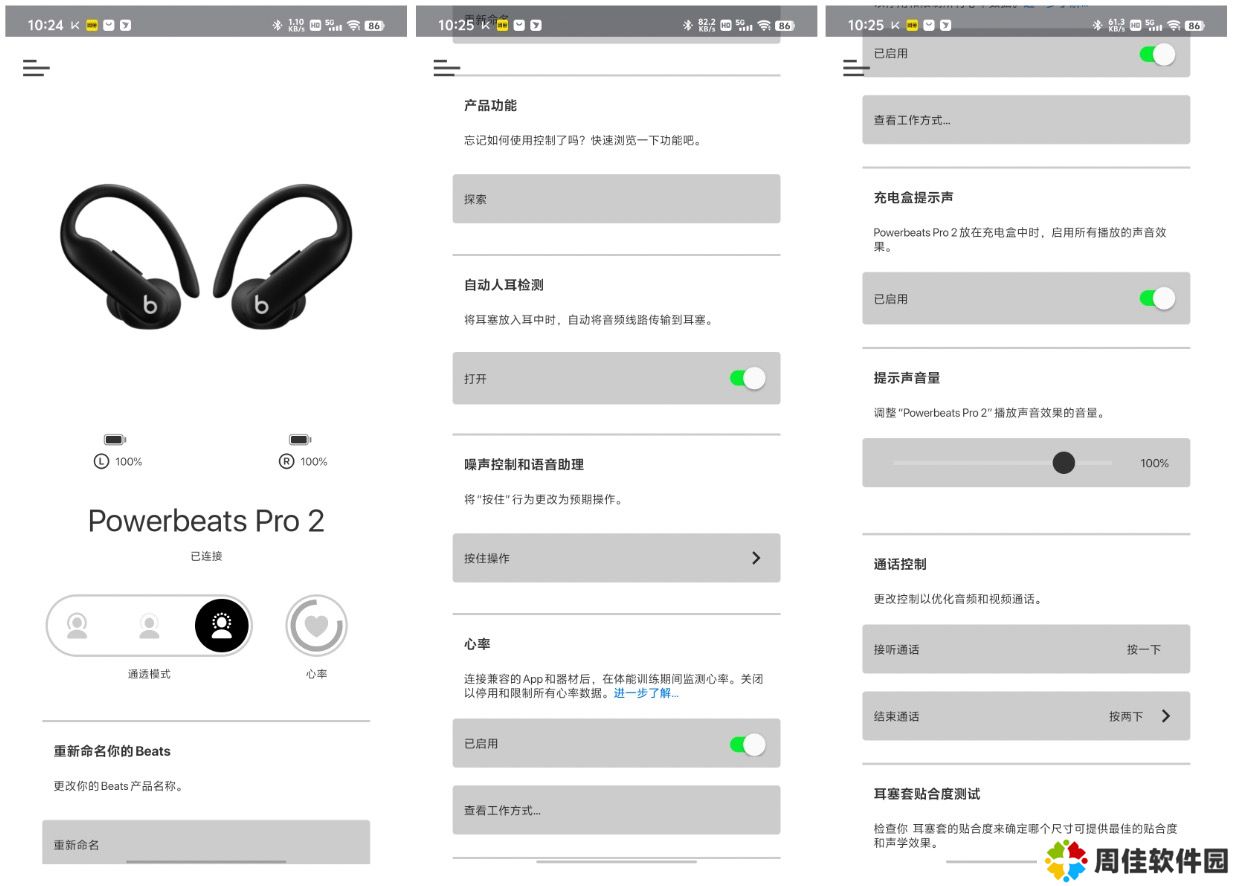Image resolution: width=1237 pixels, height=886 pixels.
Task: Tap the 重新命名 button
Action: coord(206,842)
